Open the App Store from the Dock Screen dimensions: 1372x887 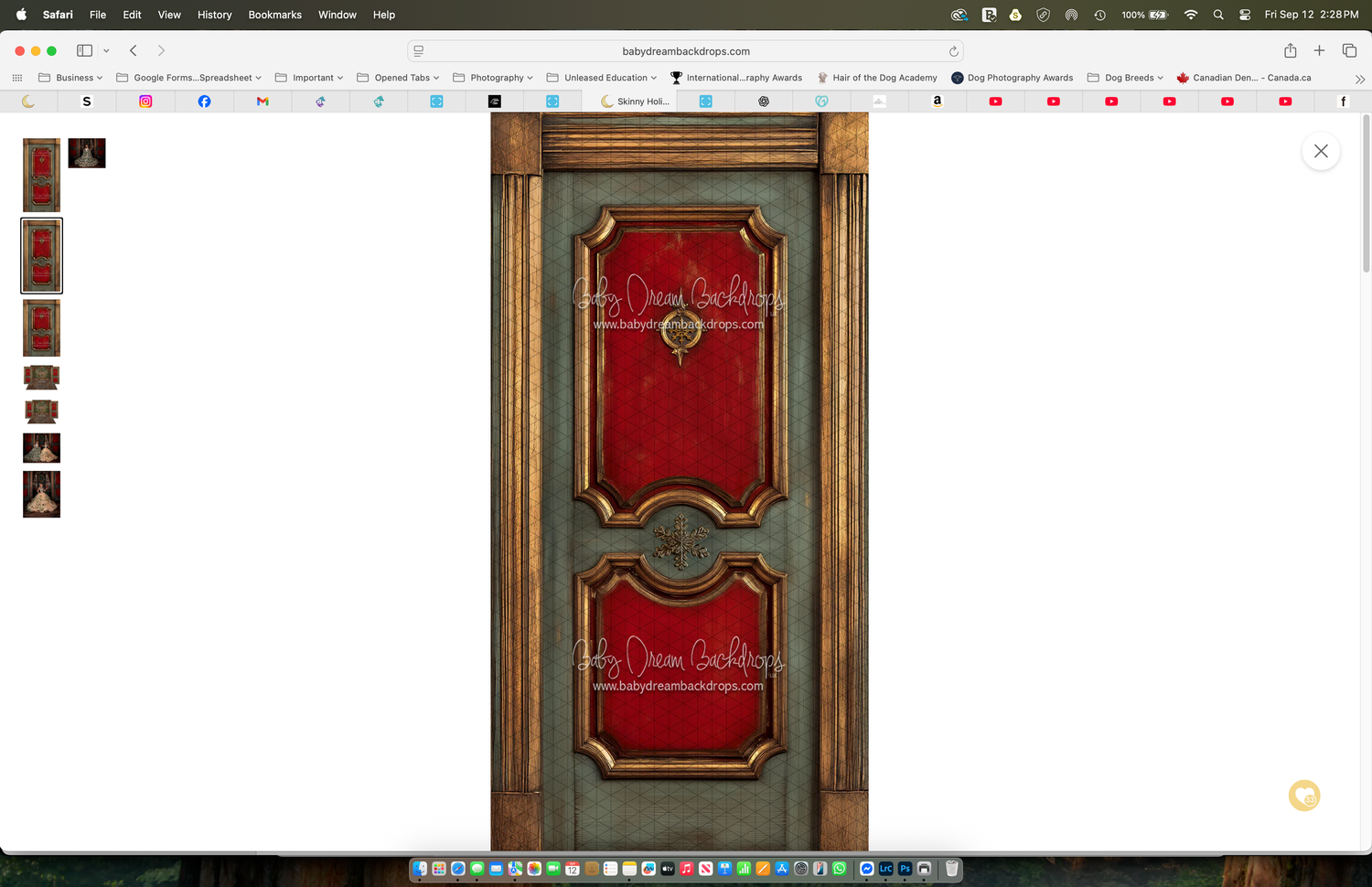click(x=782, y=869)
